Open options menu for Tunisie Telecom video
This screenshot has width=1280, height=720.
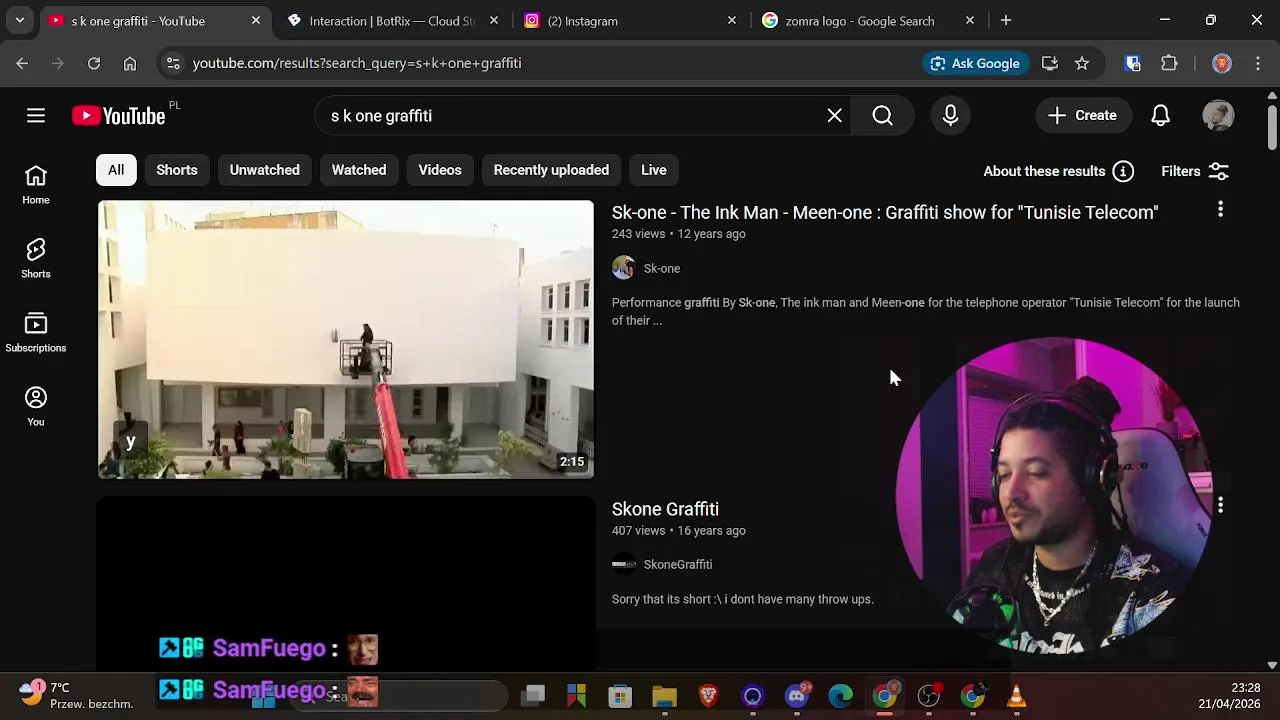(1220, 209)
